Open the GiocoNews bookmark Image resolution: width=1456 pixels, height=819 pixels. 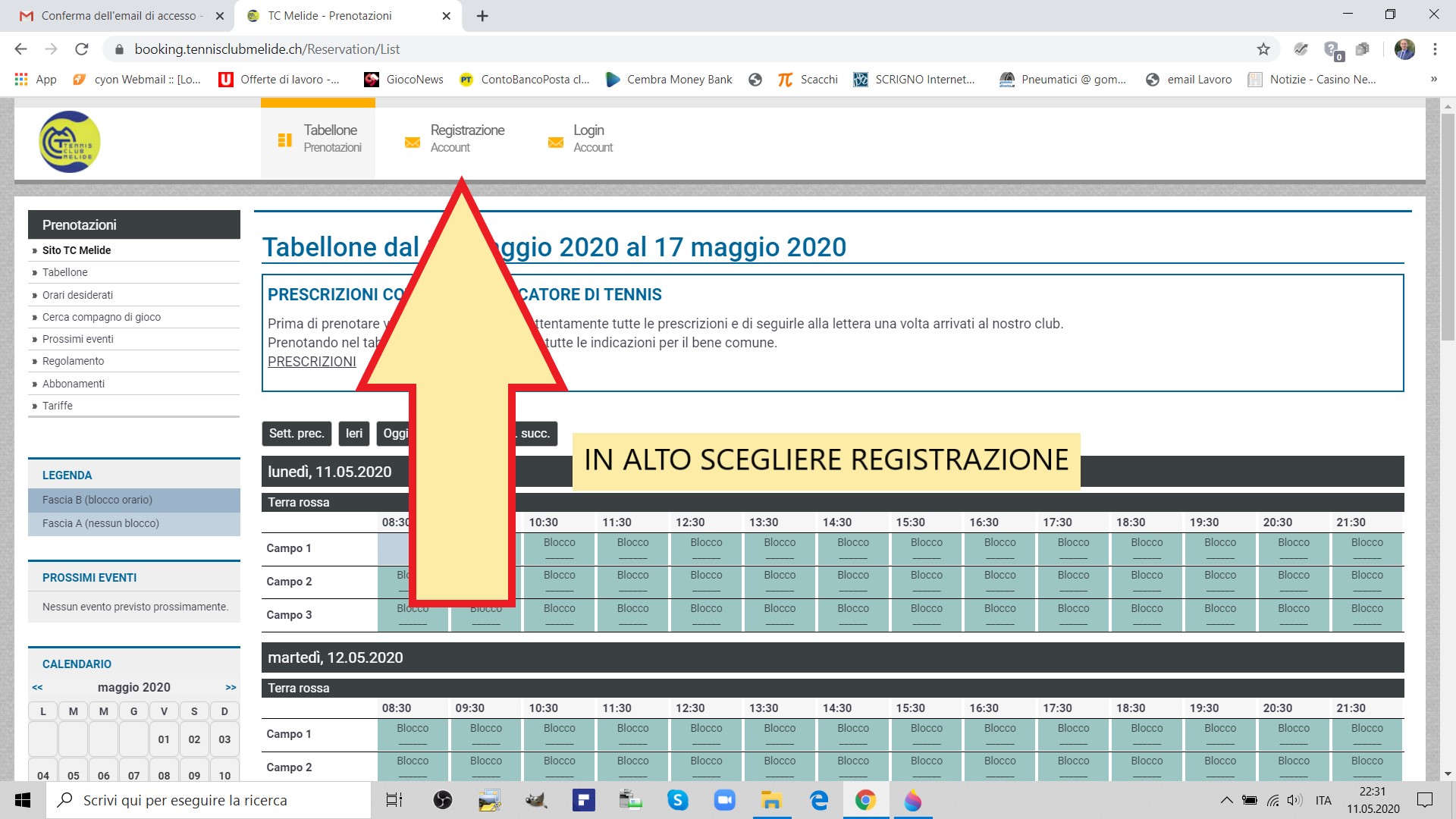[x=403, y=80]
